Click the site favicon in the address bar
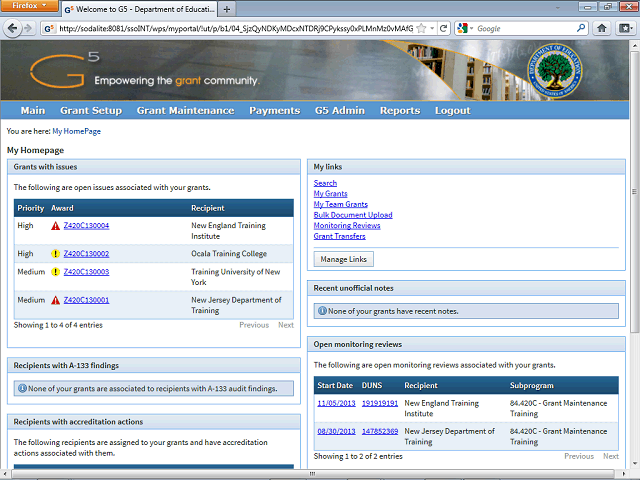The height and width of the screenshot is (480, 640). pyautogui.click(x=49, y=29)
